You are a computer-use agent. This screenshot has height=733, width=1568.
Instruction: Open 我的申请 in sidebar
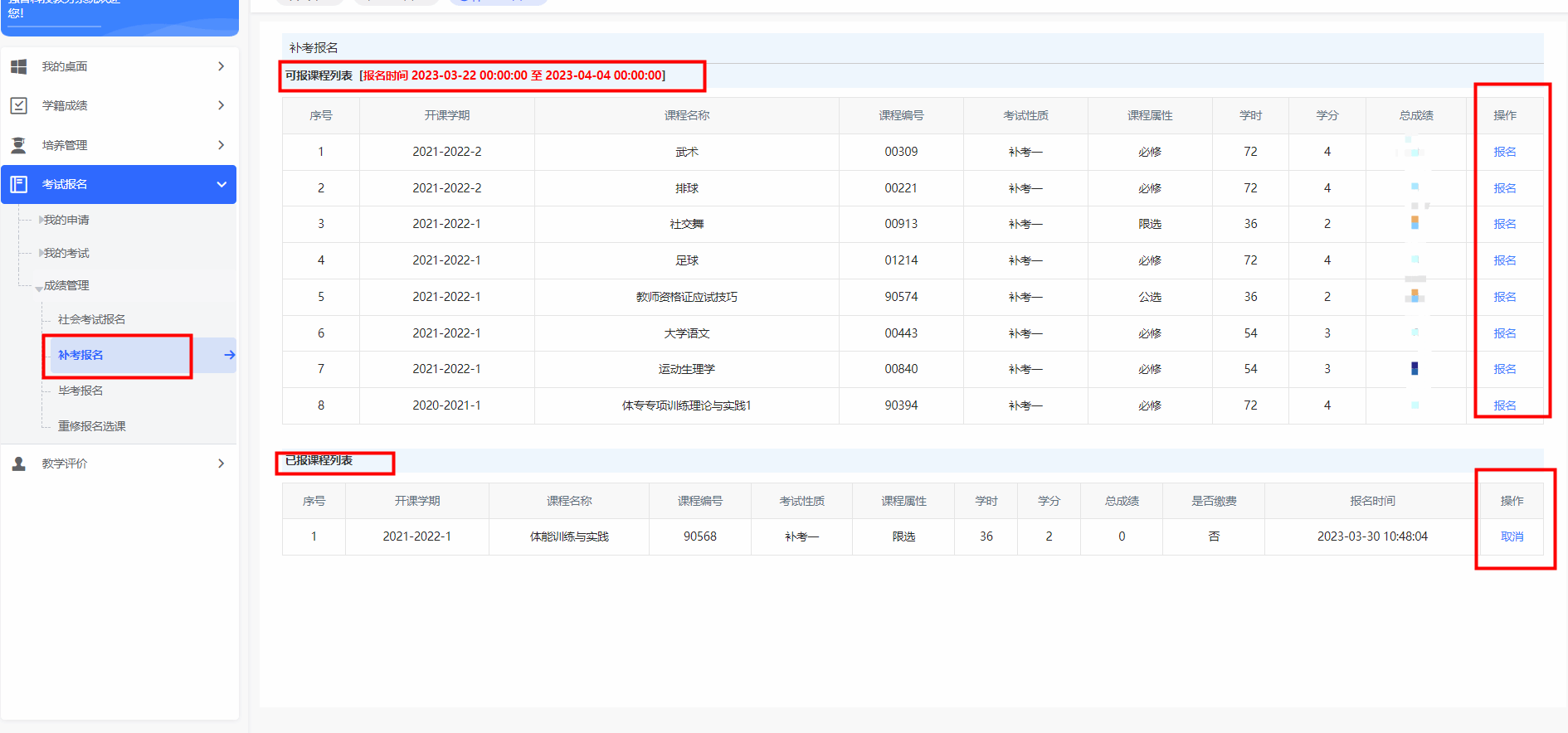click(x=66, y=220)
